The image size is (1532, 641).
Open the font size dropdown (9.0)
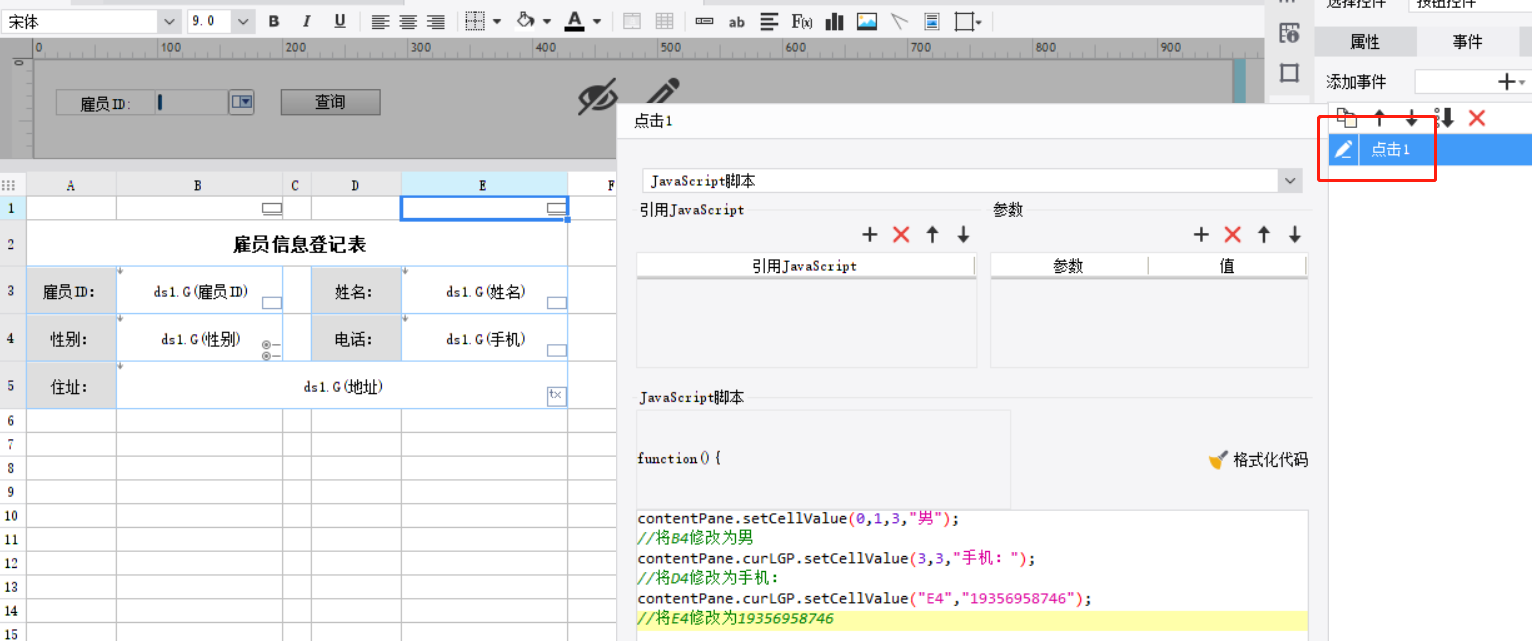[244, 21]
